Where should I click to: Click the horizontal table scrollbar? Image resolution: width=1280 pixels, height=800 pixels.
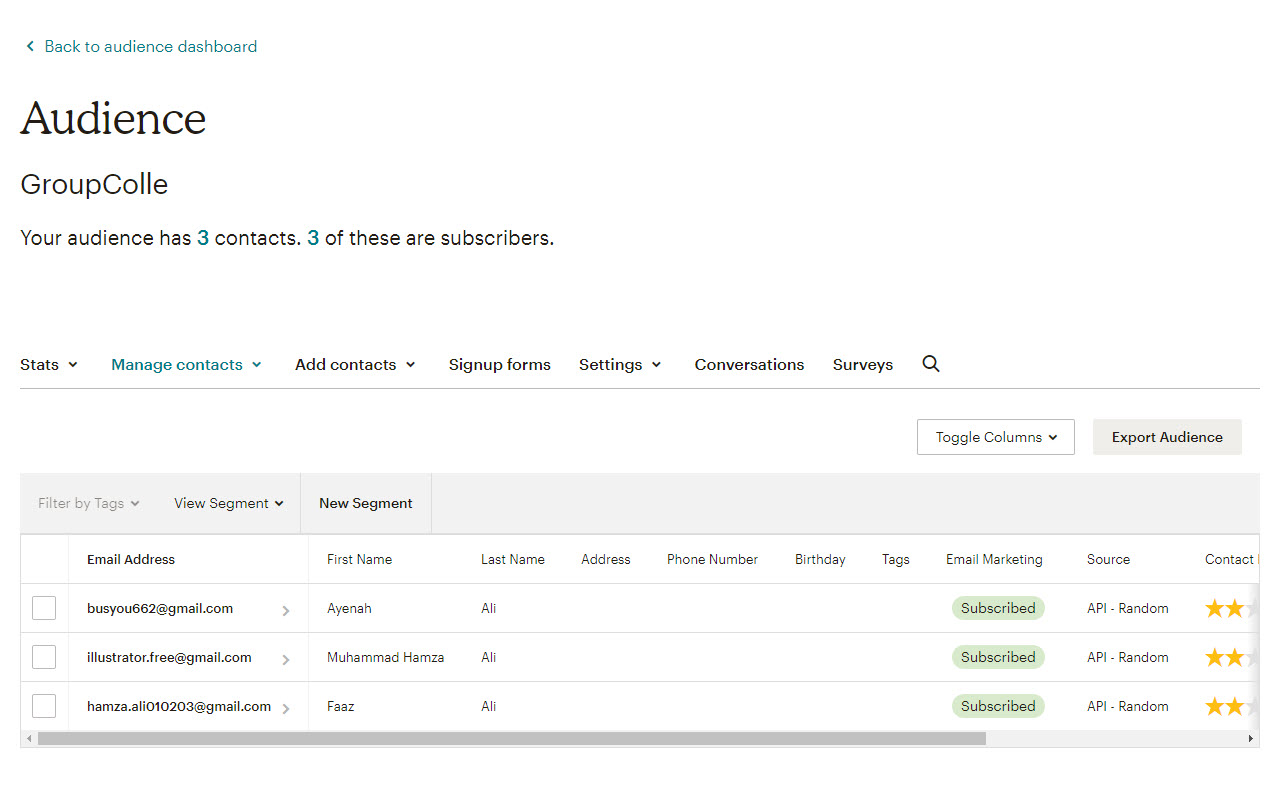[512, 738]
